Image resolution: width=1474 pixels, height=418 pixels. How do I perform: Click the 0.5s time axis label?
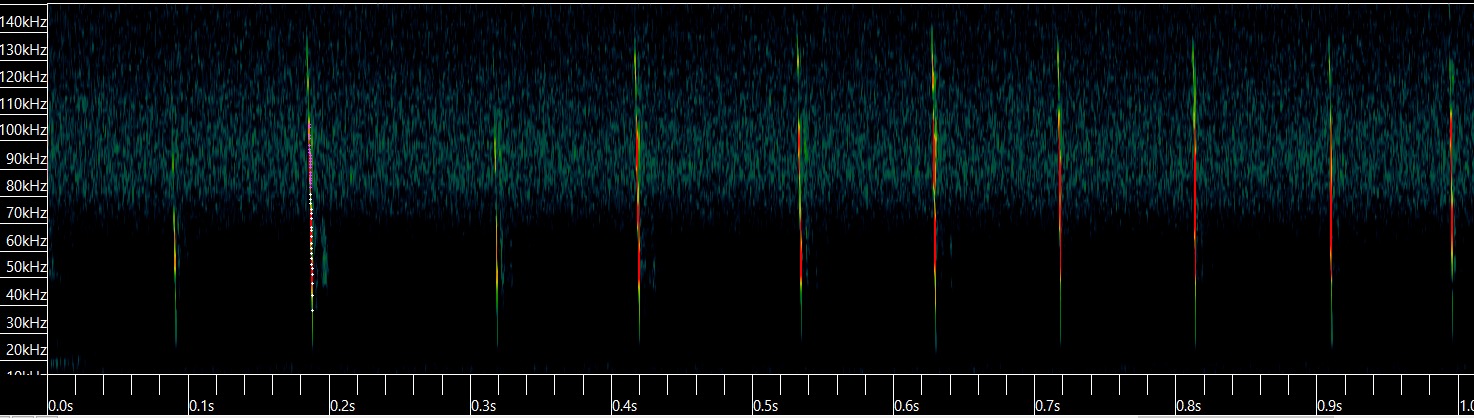[x=766, y=406]
